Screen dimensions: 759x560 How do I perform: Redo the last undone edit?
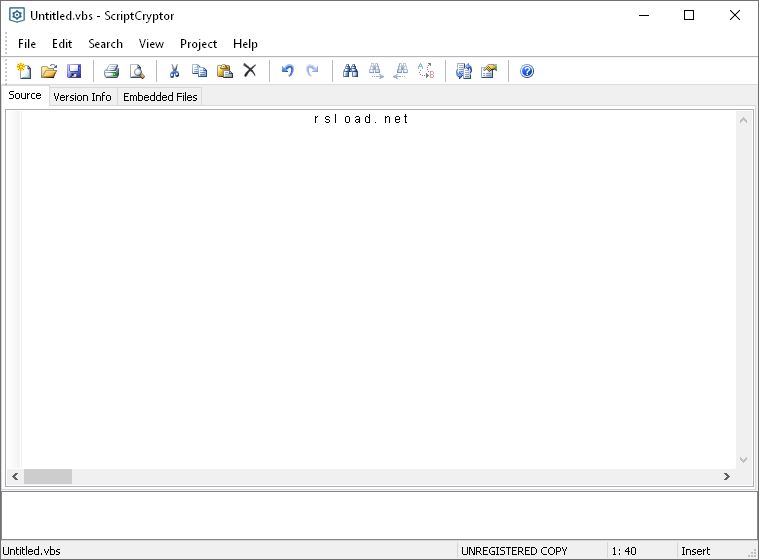313,71
